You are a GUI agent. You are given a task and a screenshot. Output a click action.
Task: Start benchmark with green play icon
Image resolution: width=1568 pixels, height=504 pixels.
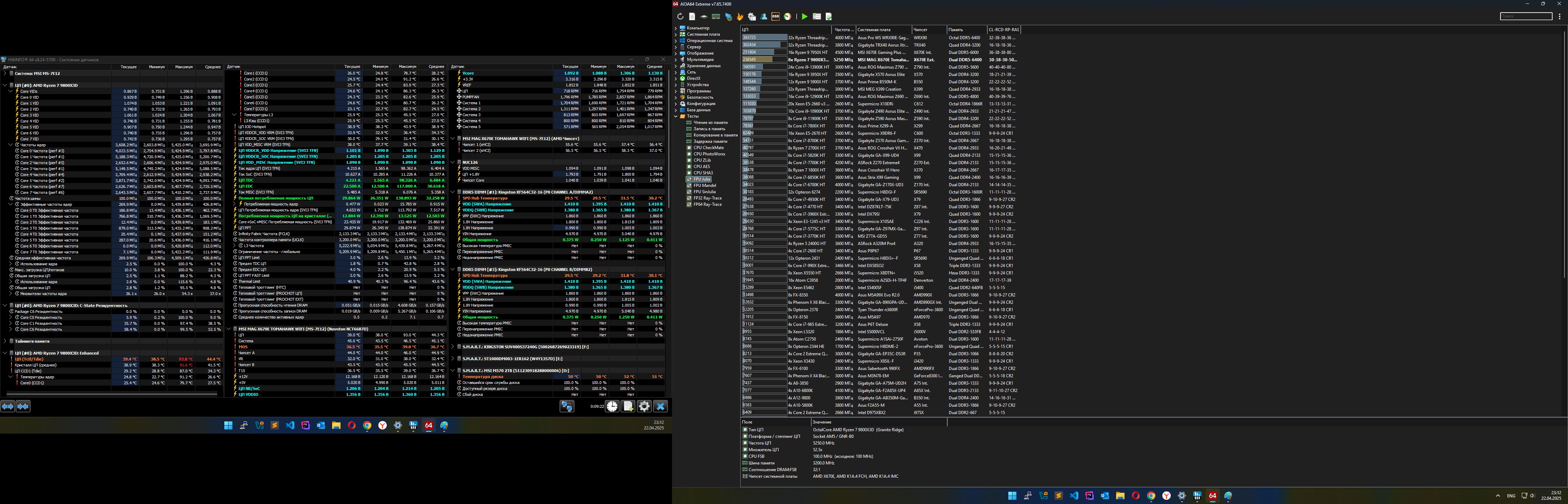(x=805, y=16)
